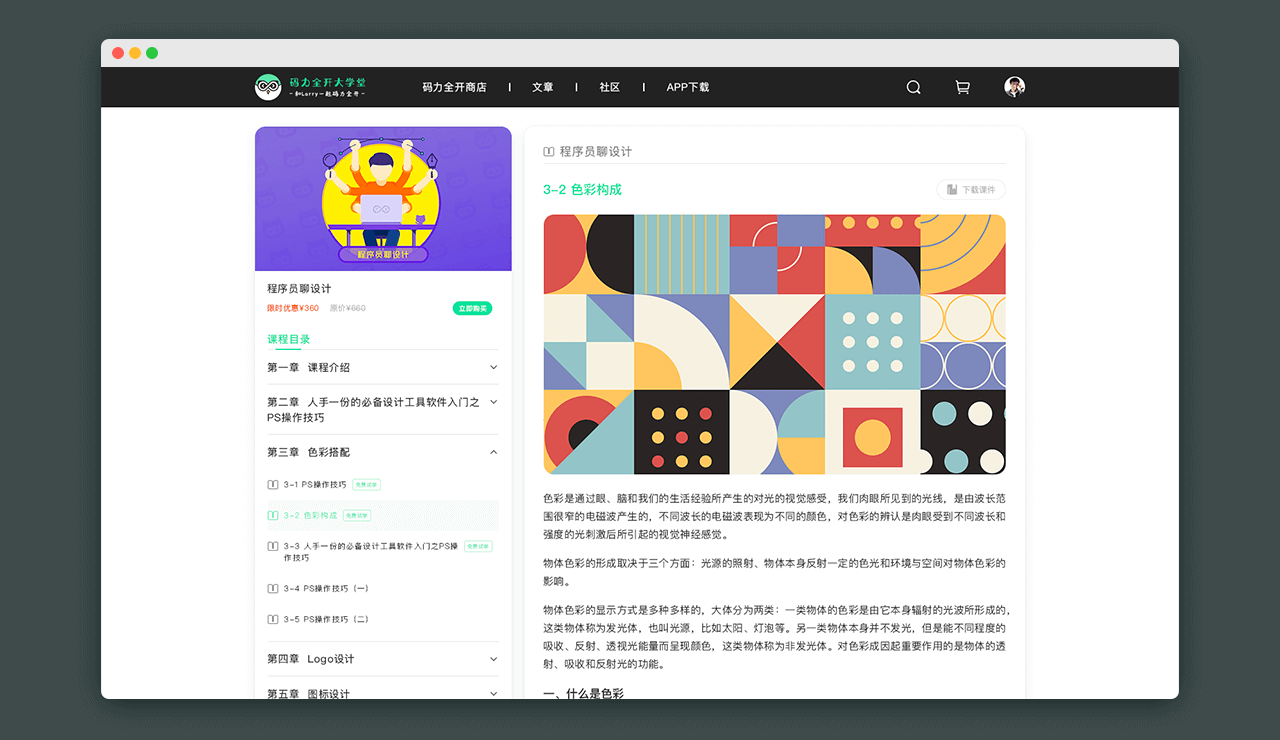Click the document icon beside 3-1 PS操作技巧
The image size is (1280, 740).
273,485
